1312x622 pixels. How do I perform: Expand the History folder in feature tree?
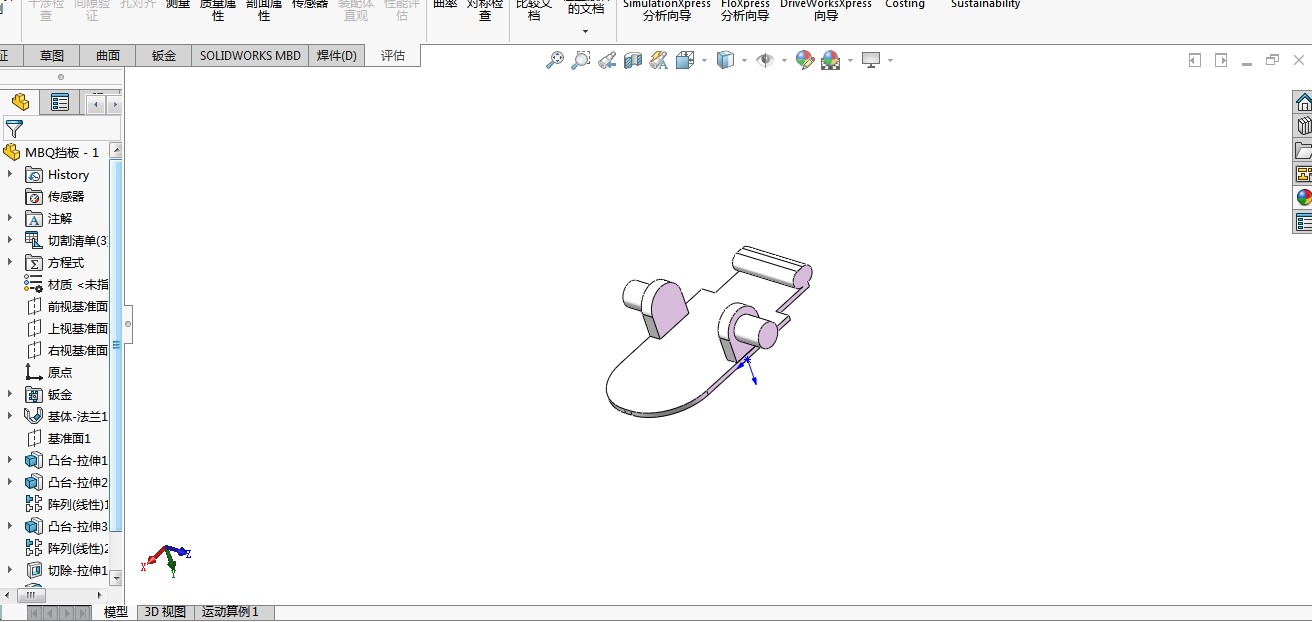[10, 174]
